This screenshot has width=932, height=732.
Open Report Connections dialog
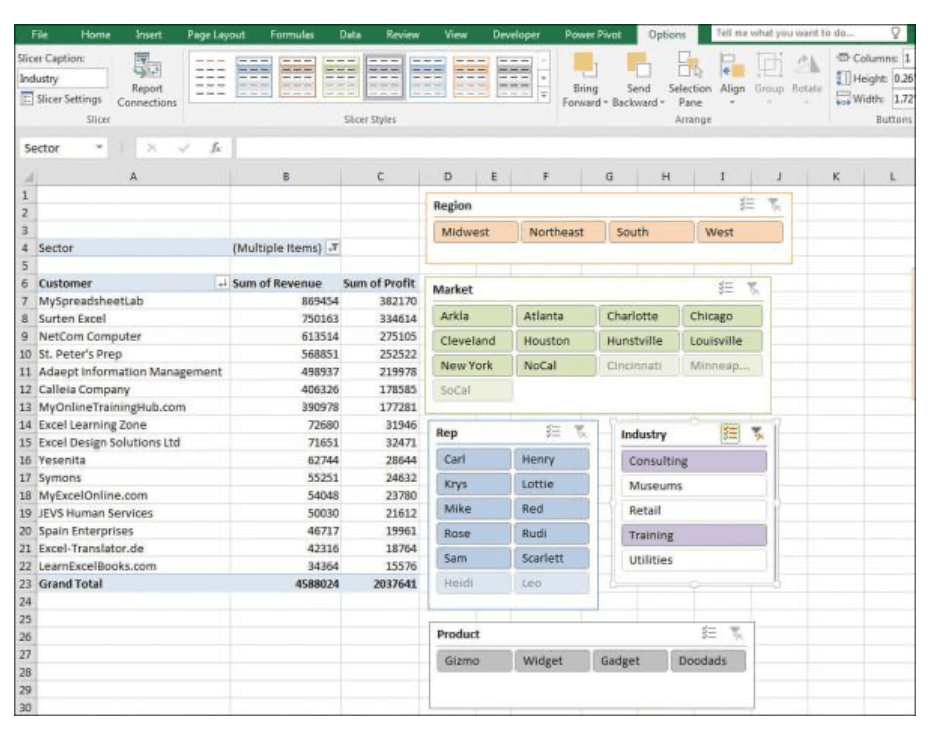click(x=147, y=80)
